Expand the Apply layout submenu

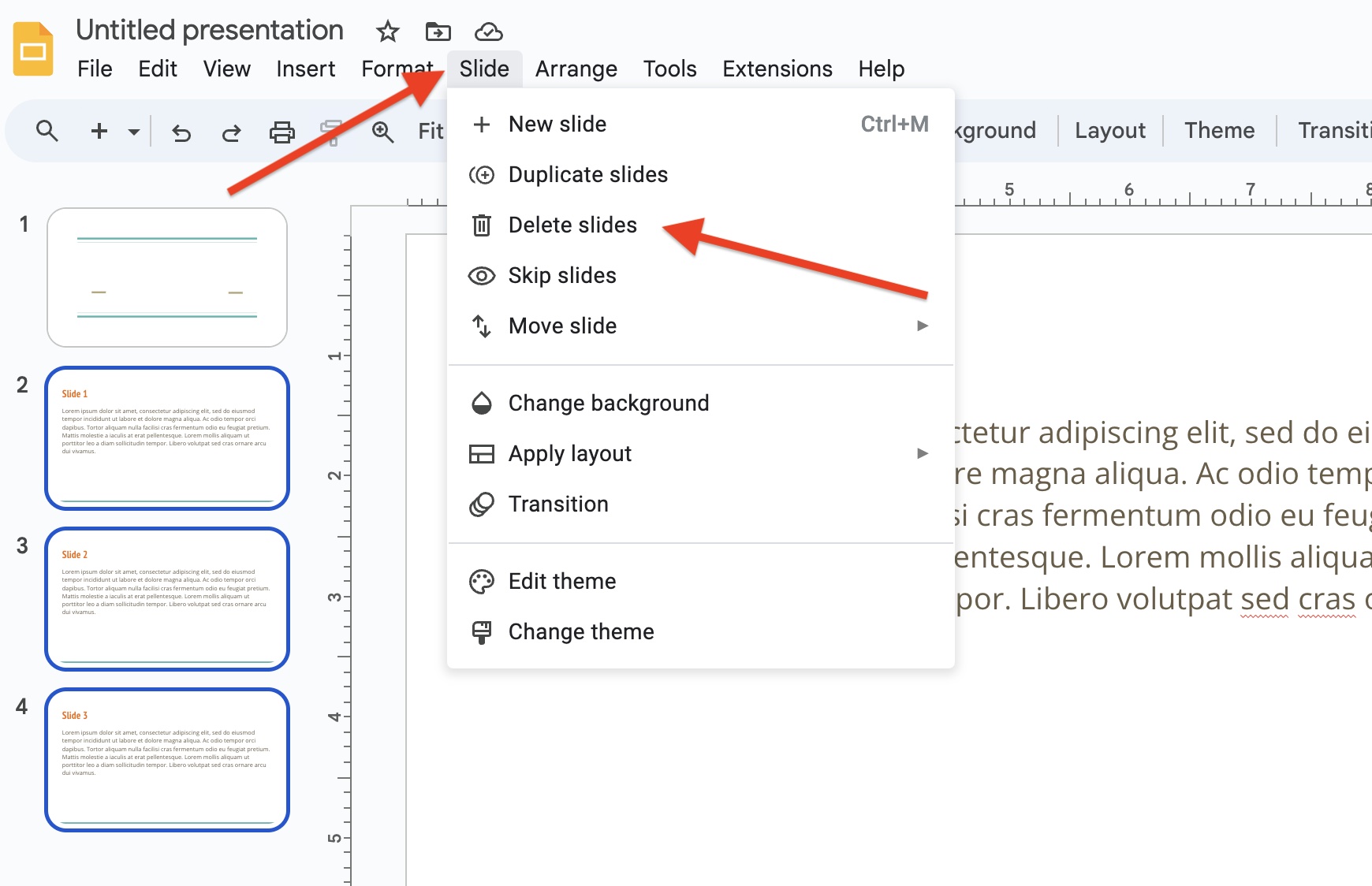(921, 453)
